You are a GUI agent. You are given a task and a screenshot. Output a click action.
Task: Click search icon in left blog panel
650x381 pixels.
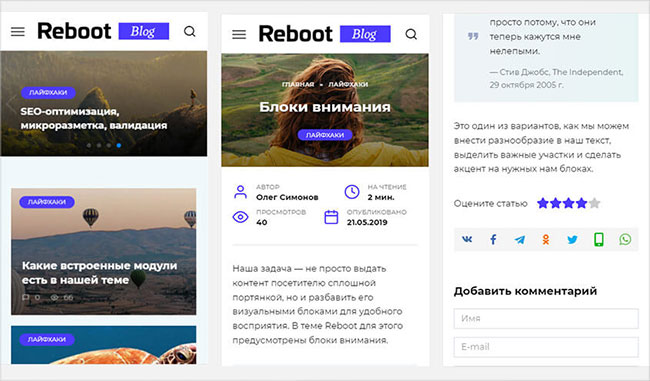pyautogui.click(x=189, y=32)
